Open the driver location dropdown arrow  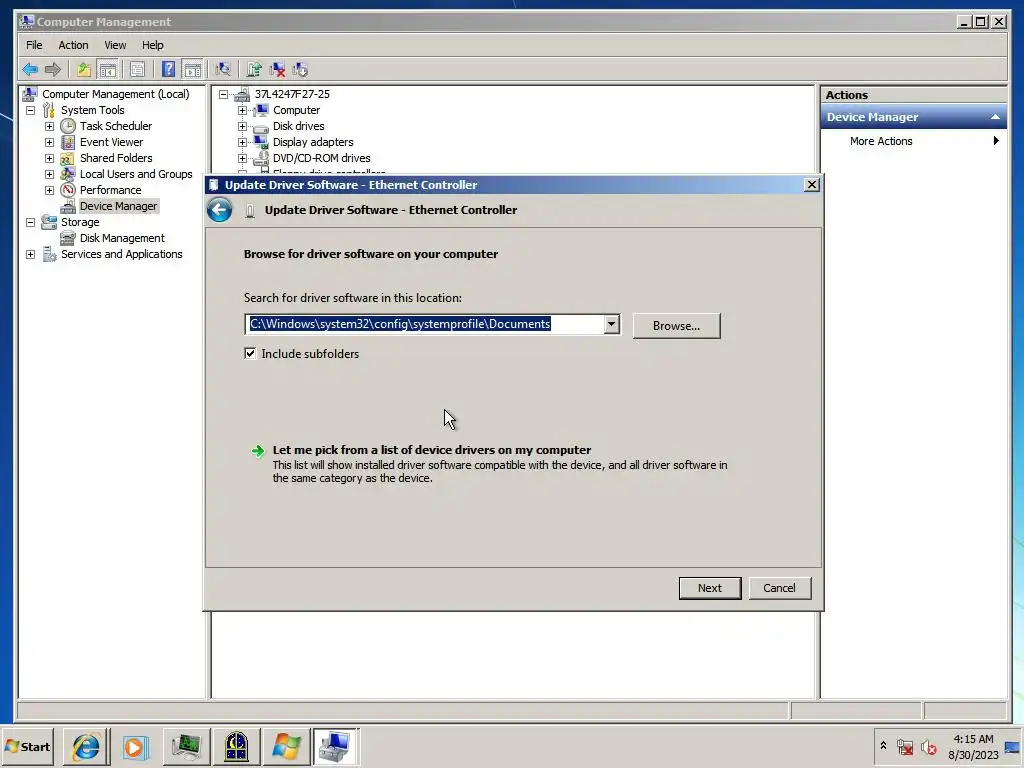tap(611, 324)
